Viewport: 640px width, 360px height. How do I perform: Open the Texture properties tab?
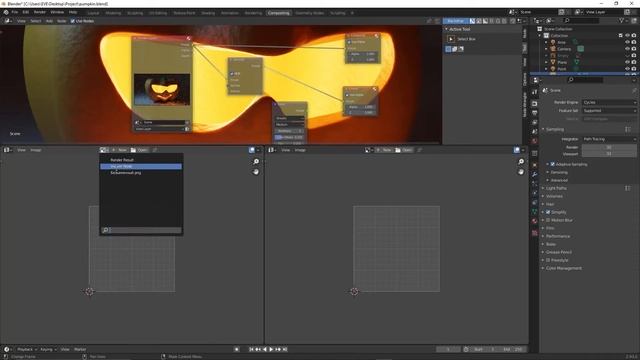(535, 233)
